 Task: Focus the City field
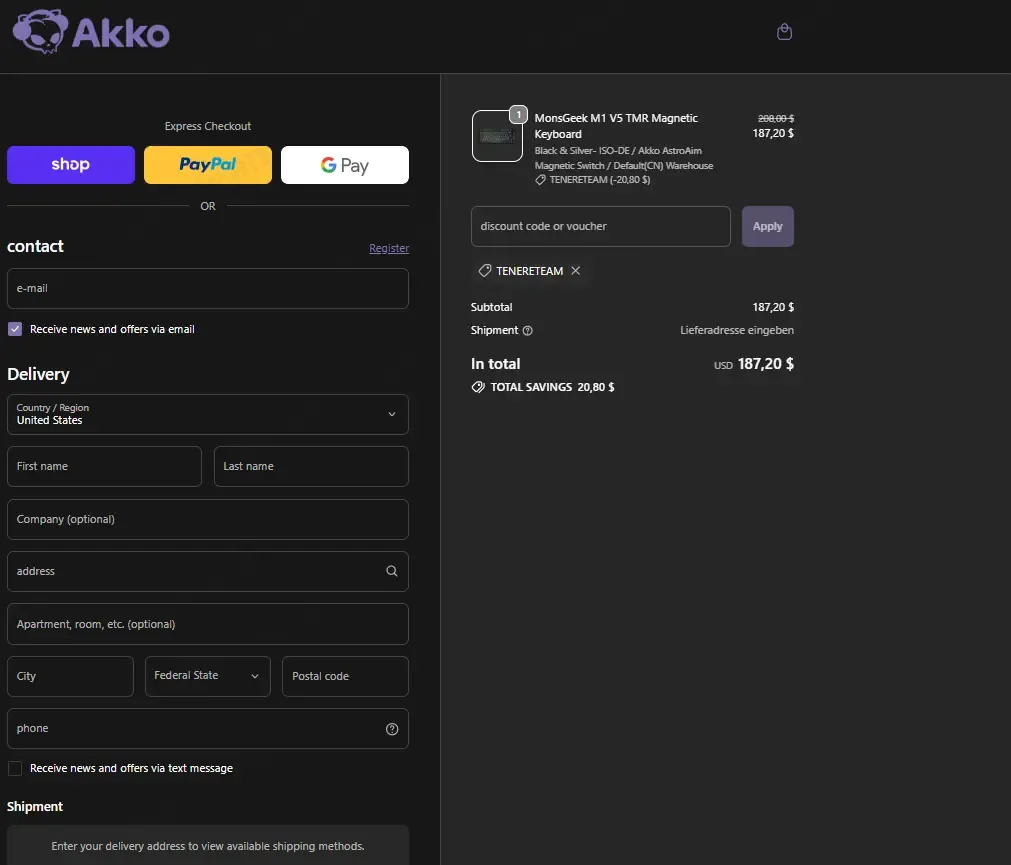[x=70, y=676]
